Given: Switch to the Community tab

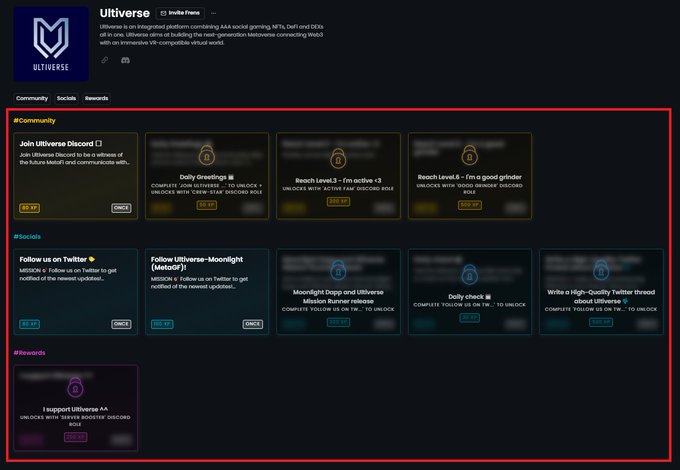Looking at the screenshot, I should click(x=32, y=98).
